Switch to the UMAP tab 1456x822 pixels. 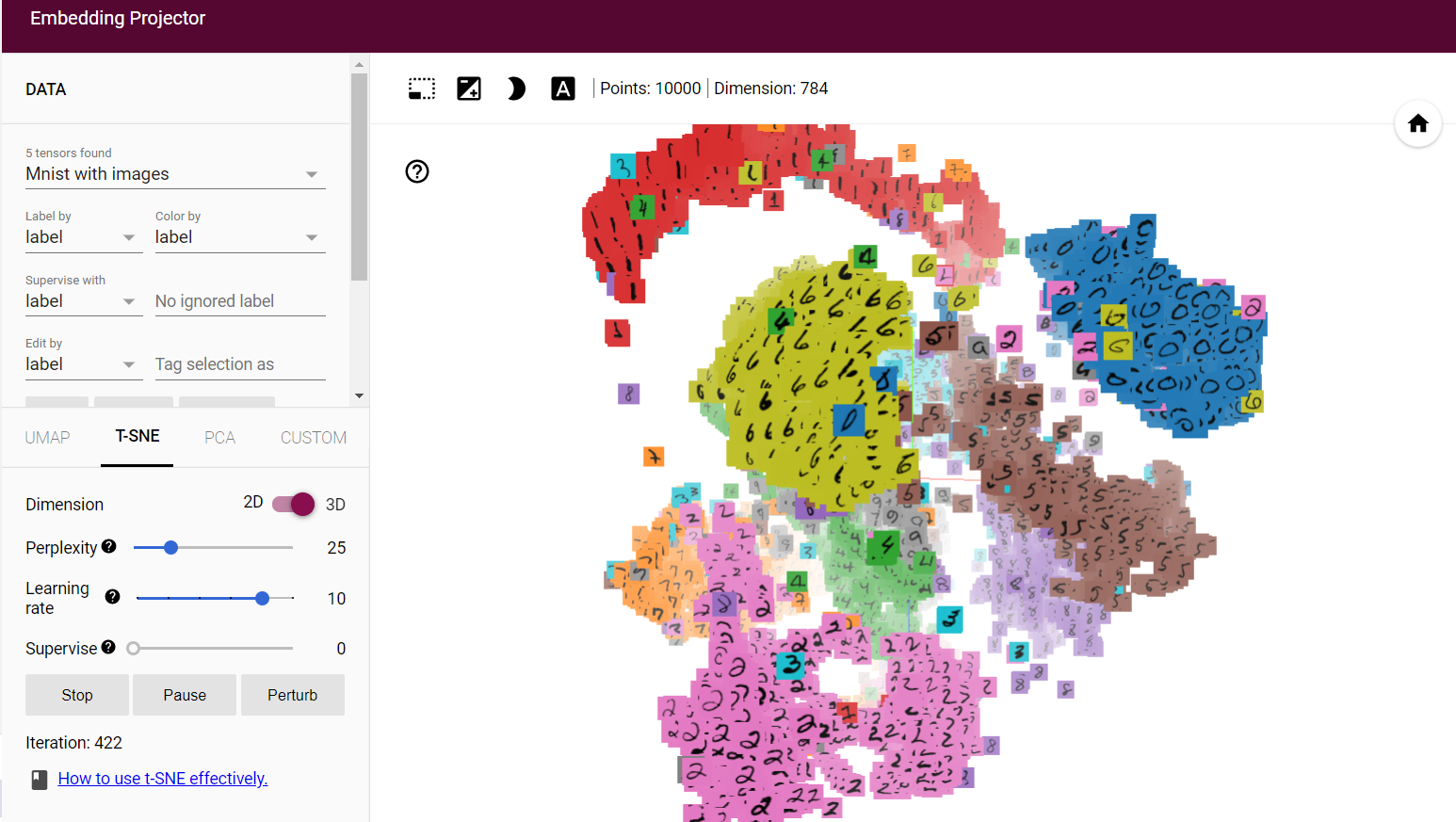[x=48, y=438]
